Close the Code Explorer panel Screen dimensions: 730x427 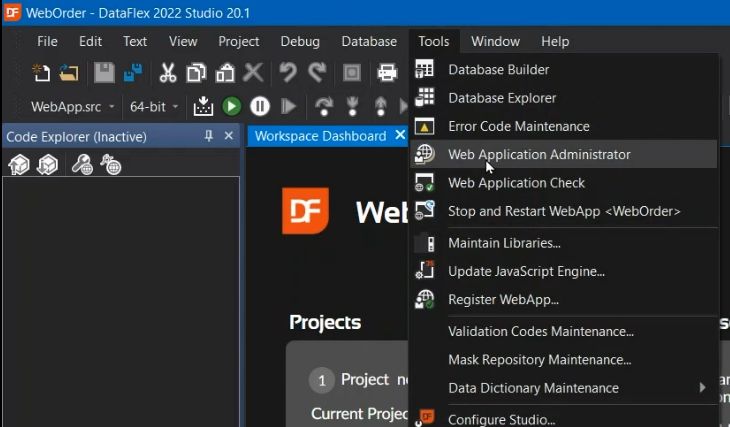[229, 136]
